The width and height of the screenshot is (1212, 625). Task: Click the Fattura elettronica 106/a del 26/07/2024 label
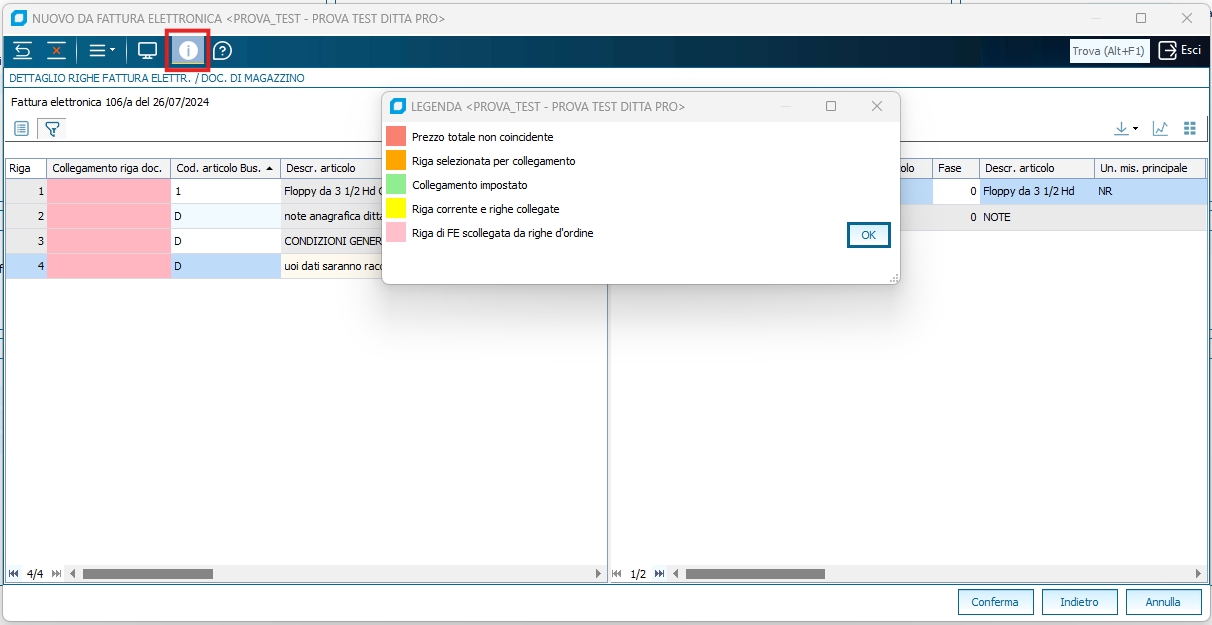pyautogui.click(x=110, y=102)
